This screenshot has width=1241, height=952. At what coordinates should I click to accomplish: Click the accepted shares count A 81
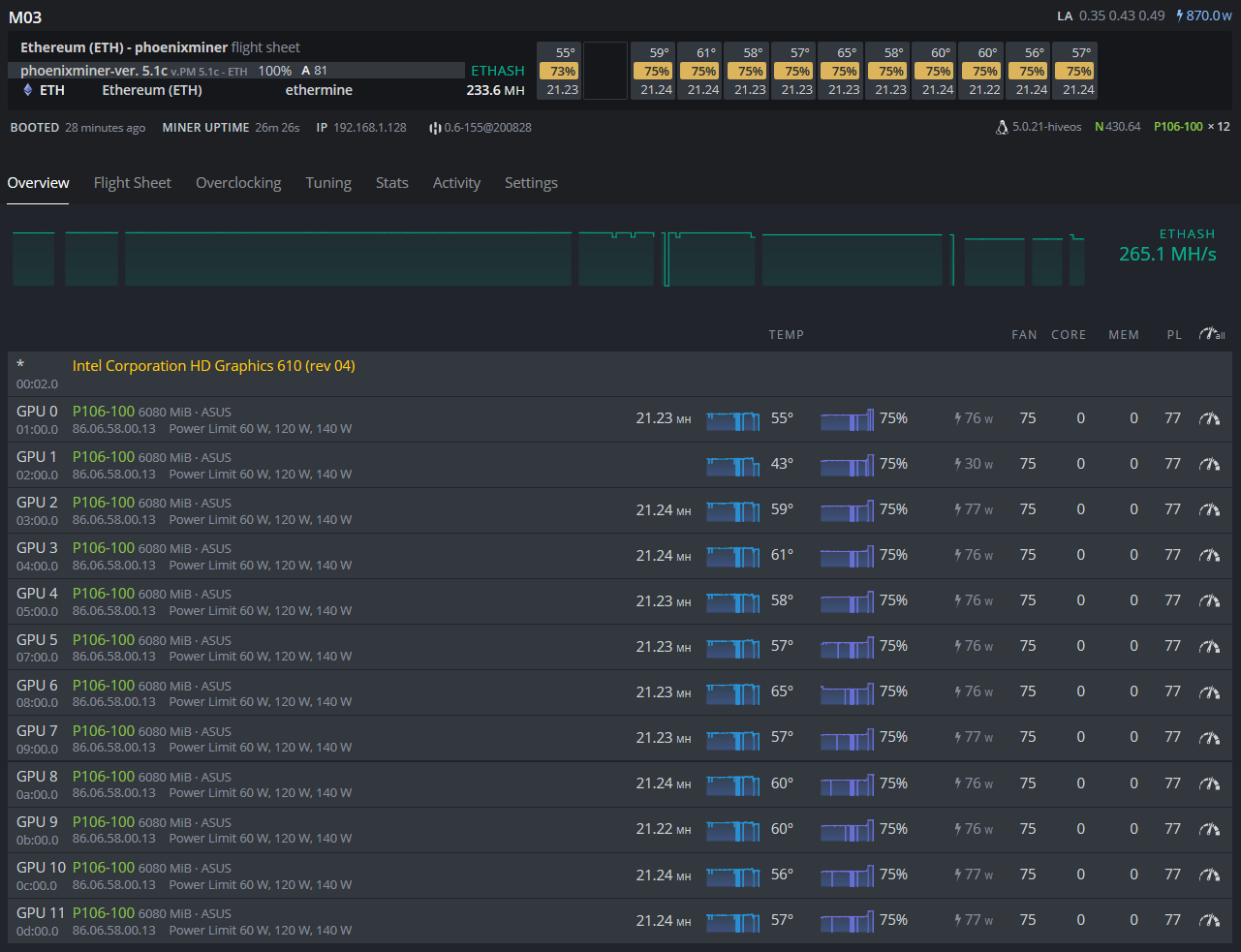coord(314,71)
